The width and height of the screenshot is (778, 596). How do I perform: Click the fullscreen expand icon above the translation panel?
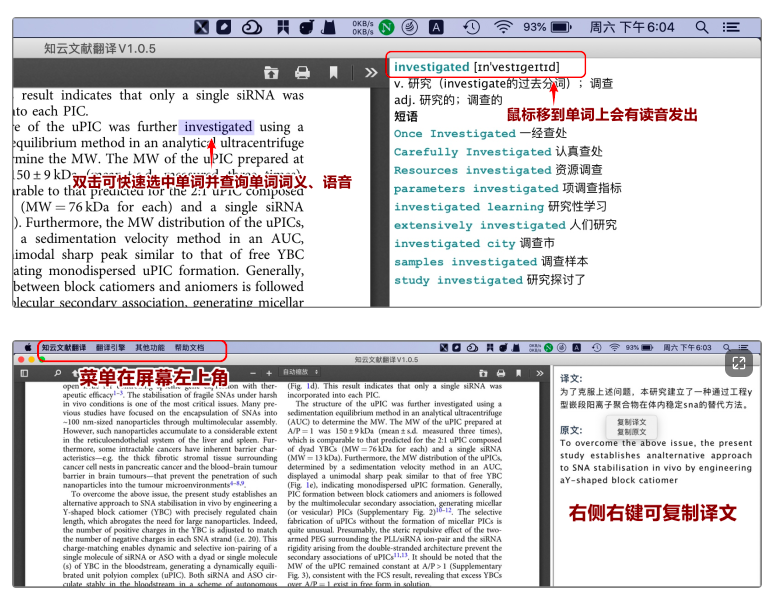tap(739, 365)
